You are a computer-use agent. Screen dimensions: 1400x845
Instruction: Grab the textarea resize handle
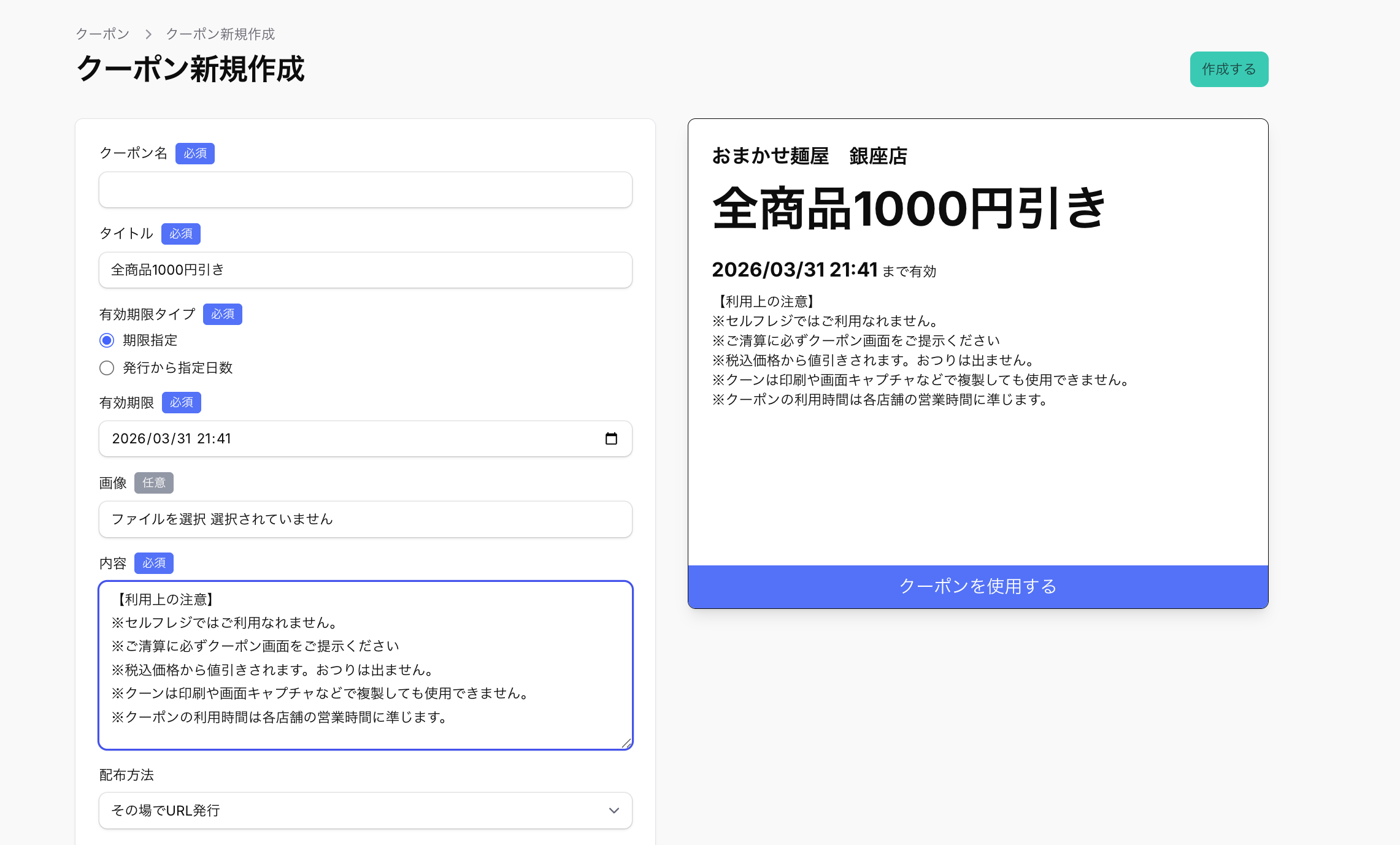[x=626, y=743]
